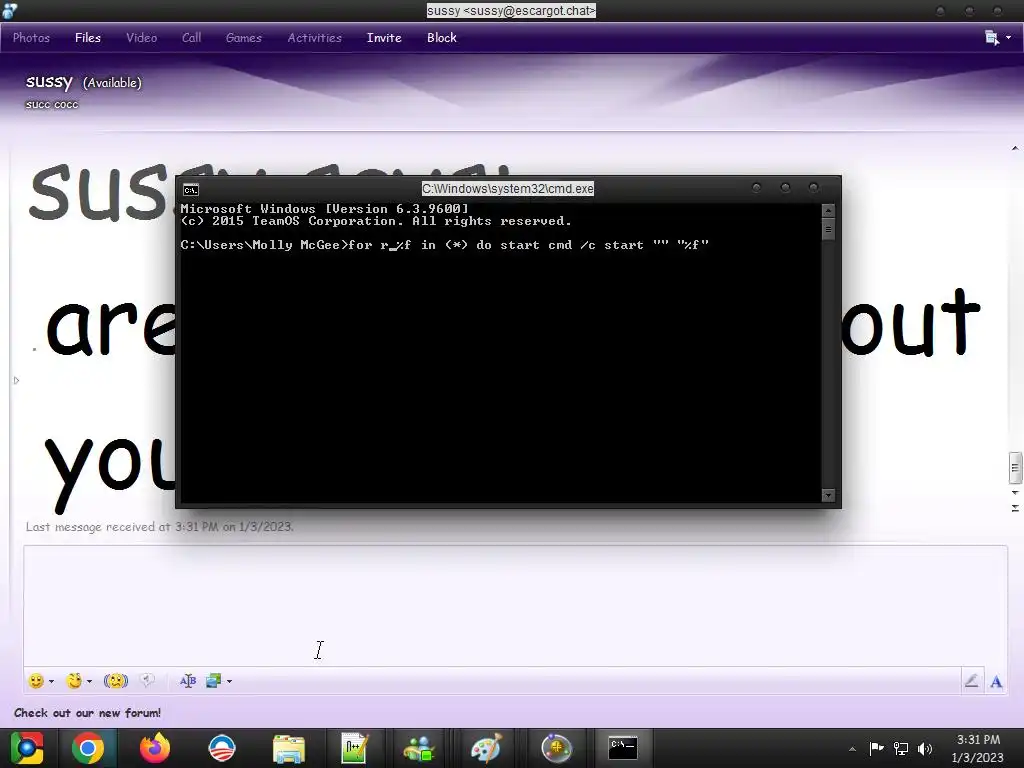The height and width of the screenshot is (768, 1024).
Task: Open volume speaker tray icon
Action: [x=925, y=748]
